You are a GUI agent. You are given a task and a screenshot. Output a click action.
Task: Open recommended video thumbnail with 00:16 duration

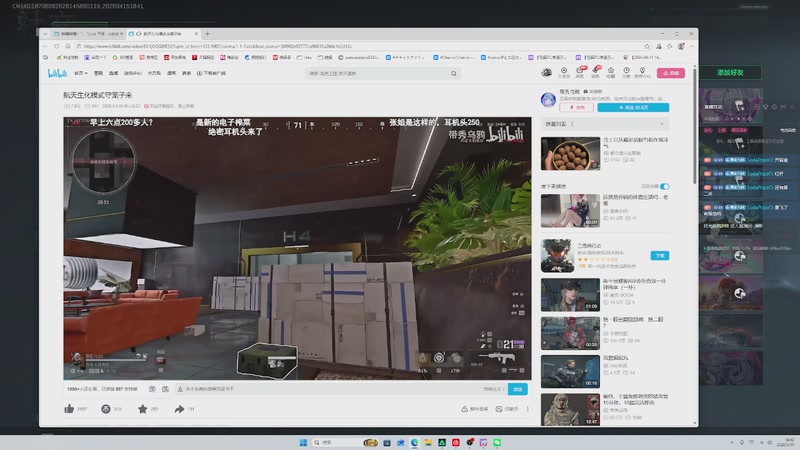[x=570, y=371]
